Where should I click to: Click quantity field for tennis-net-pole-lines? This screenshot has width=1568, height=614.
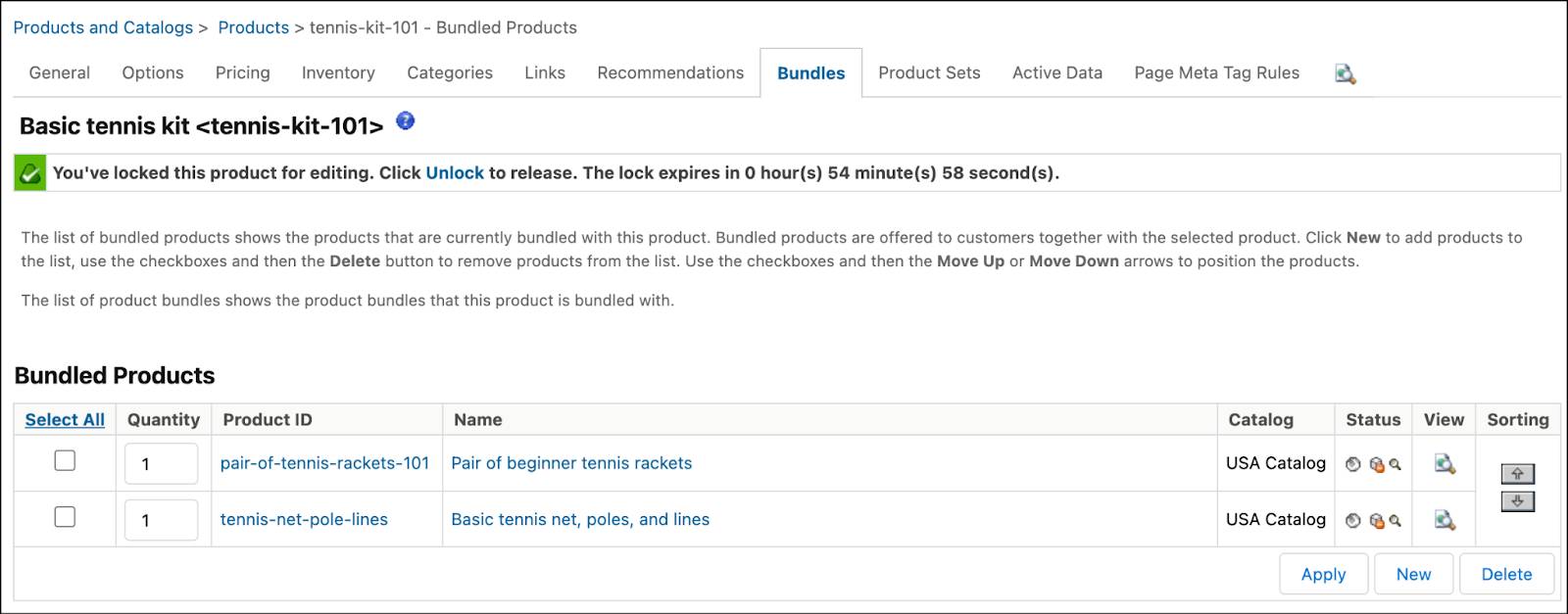click(161, 520)
